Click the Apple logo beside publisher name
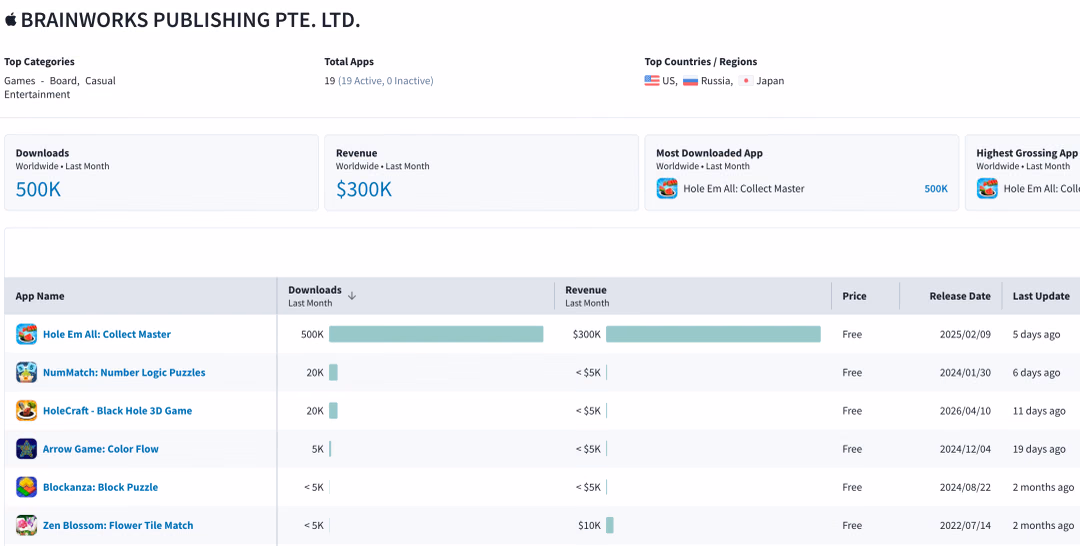Image resolution: width=1080 pixels, height=546 pixels. (10, 20)
